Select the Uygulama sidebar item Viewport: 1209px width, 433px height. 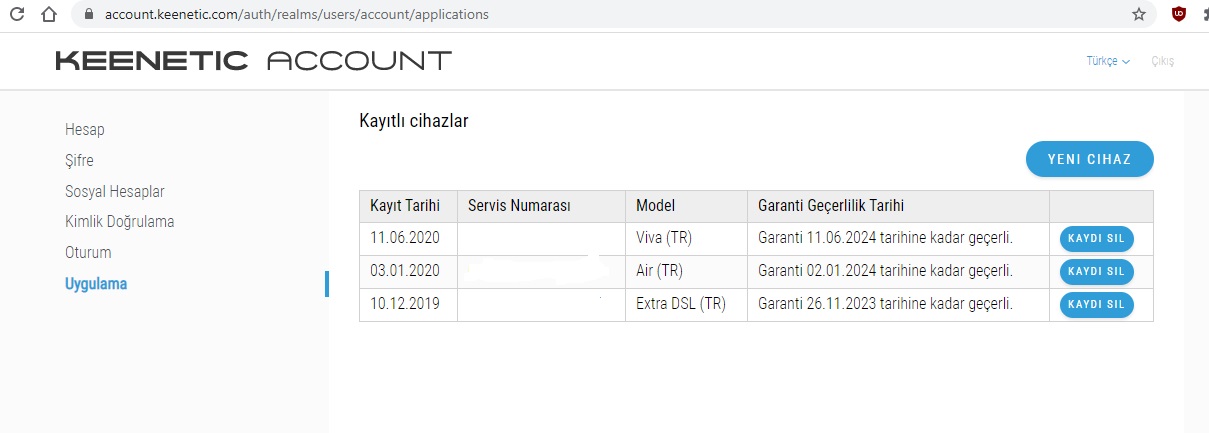(x=96, y=283)
